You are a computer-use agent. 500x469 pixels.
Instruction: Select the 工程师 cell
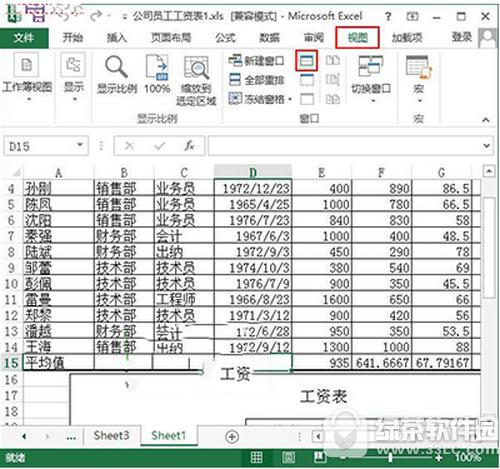tap(184, 300)
